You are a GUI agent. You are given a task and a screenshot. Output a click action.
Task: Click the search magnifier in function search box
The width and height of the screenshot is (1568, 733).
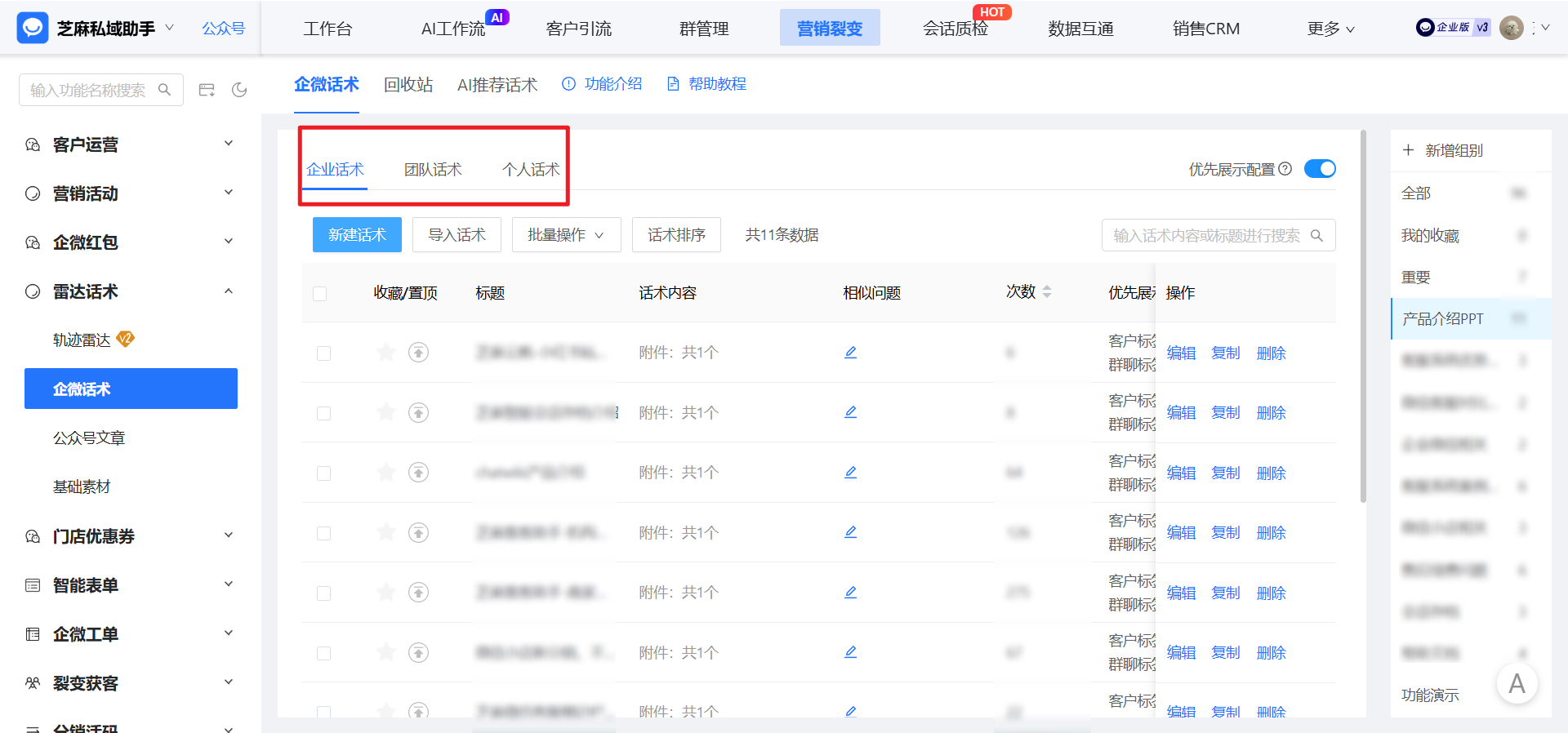pyautogui.click(x=165, y=90)
